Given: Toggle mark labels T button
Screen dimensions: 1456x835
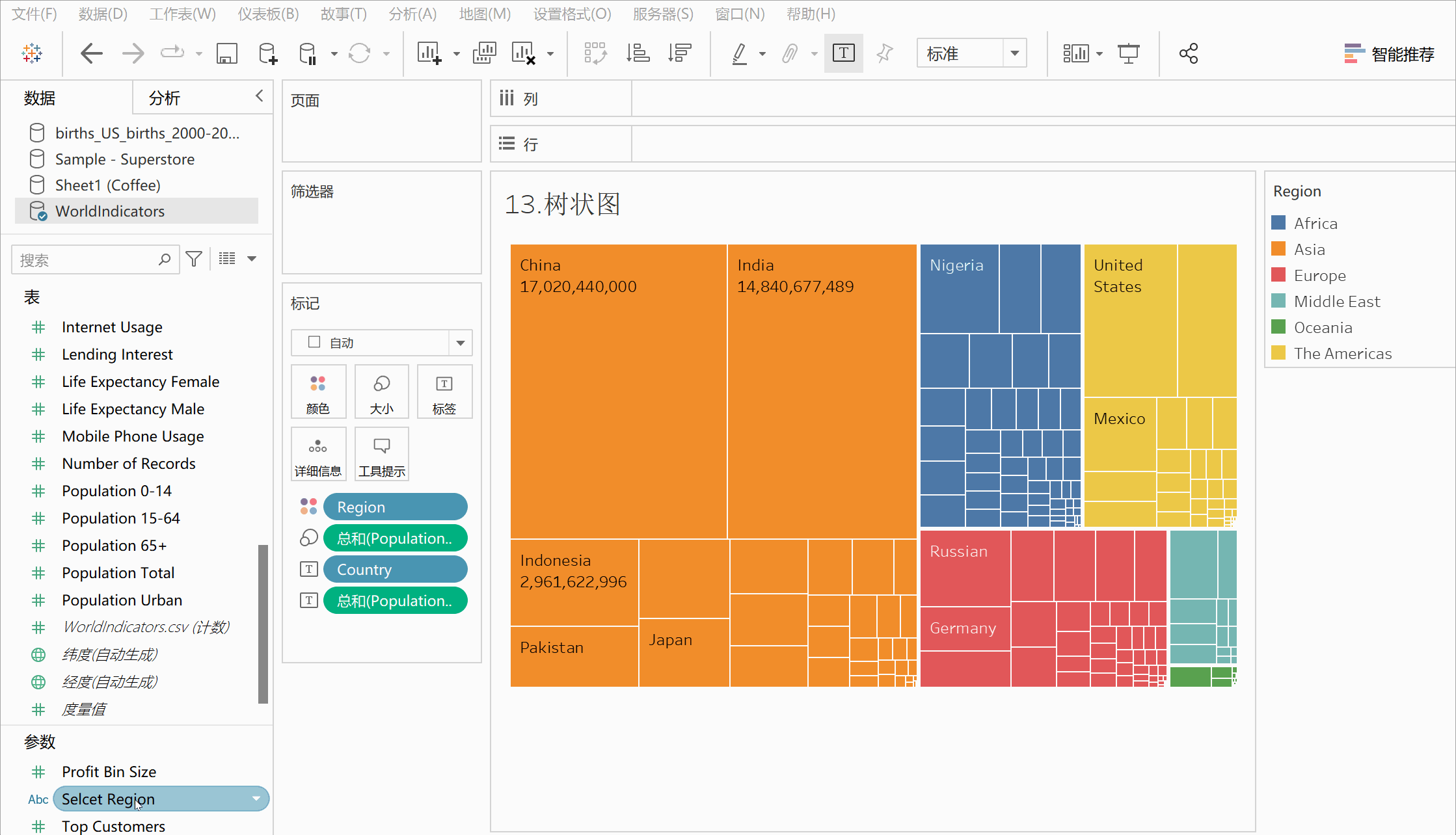Looking at the screenshot, I should pyautogui.click(x=843, y=53).
